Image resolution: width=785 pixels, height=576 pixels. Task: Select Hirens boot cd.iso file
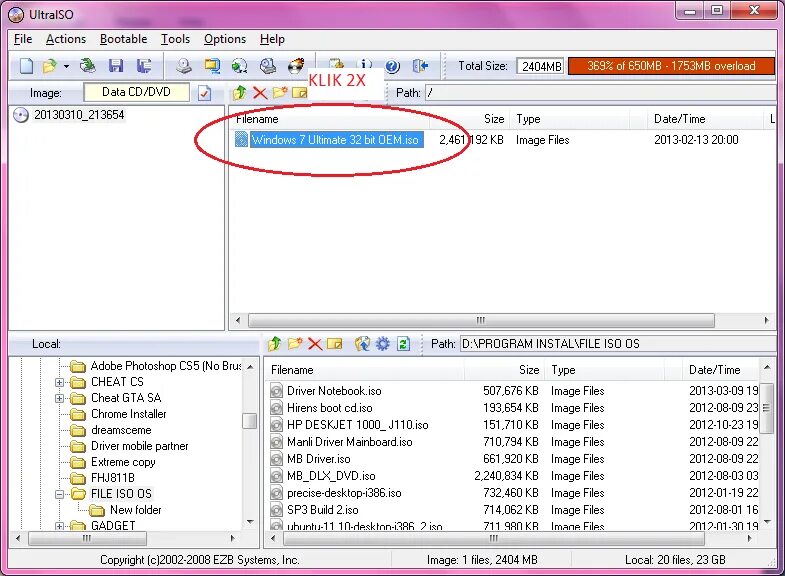click(329, 408)
